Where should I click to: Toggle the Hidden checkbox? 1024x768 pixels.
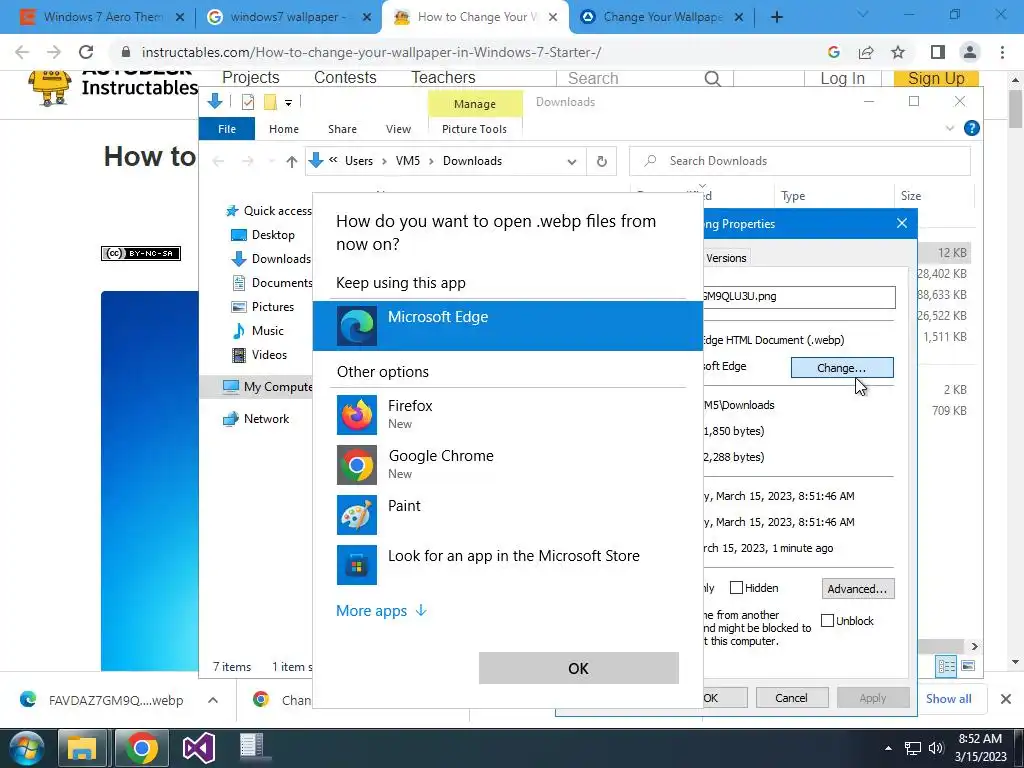736,588
